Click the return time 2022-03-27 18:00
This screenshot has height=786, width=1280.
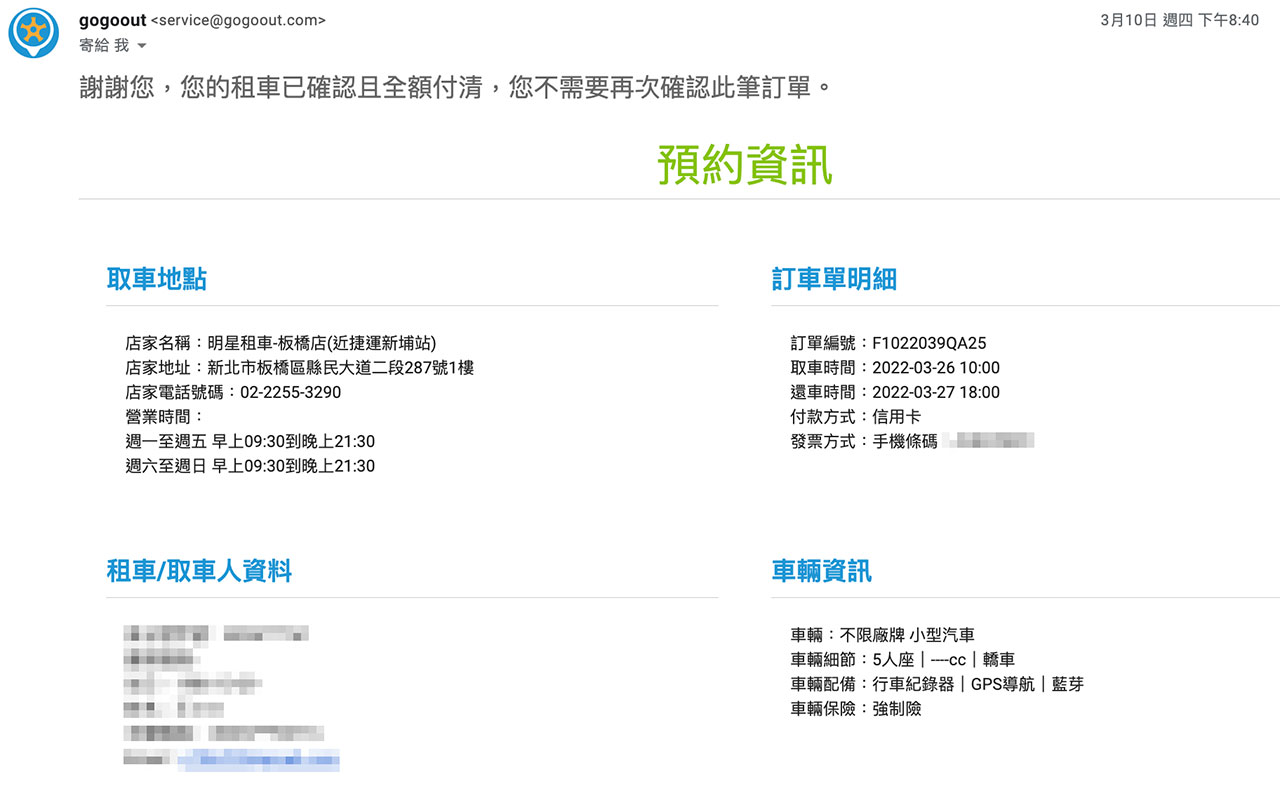(935, 392)
